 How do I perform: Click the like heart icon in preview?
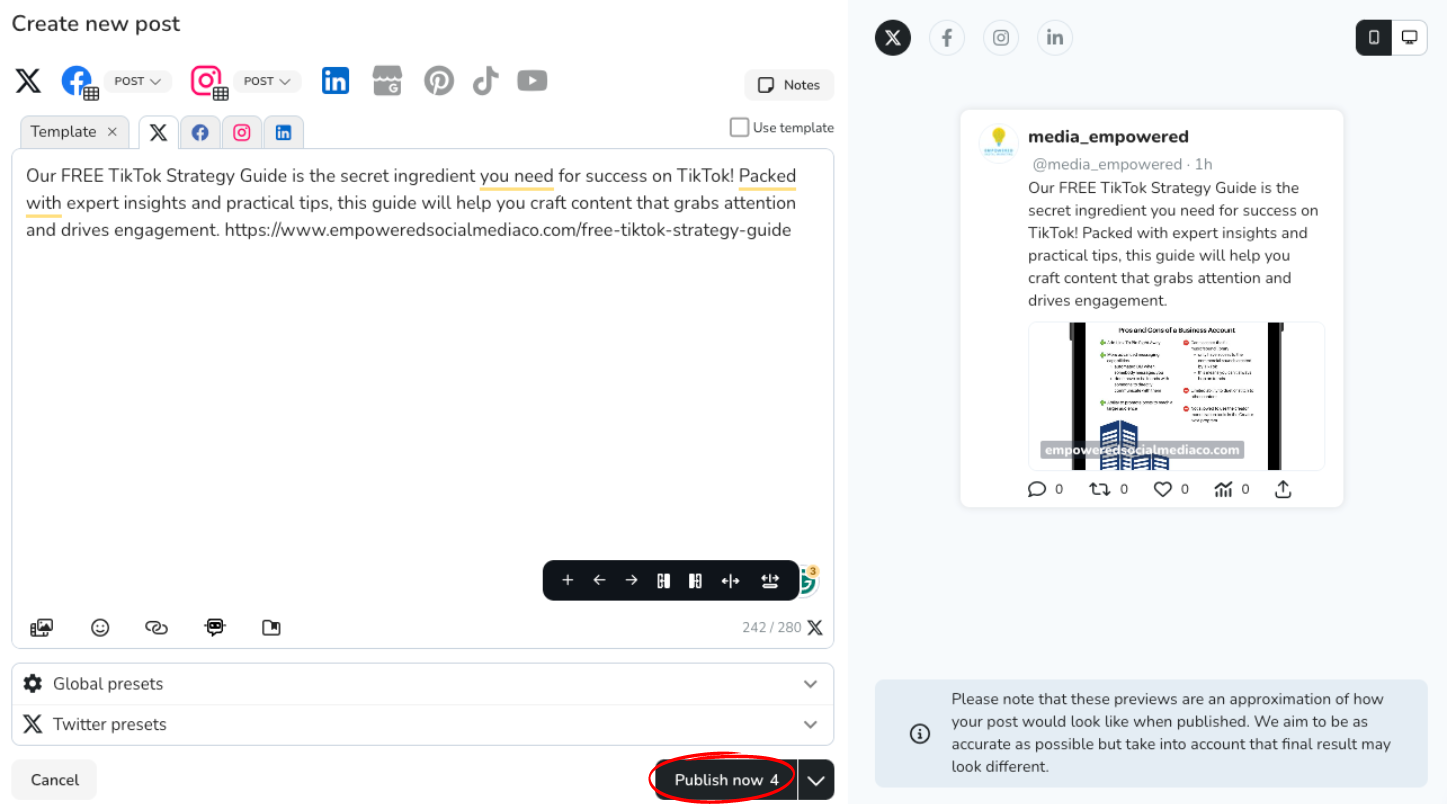click(x=1162, y=489)
